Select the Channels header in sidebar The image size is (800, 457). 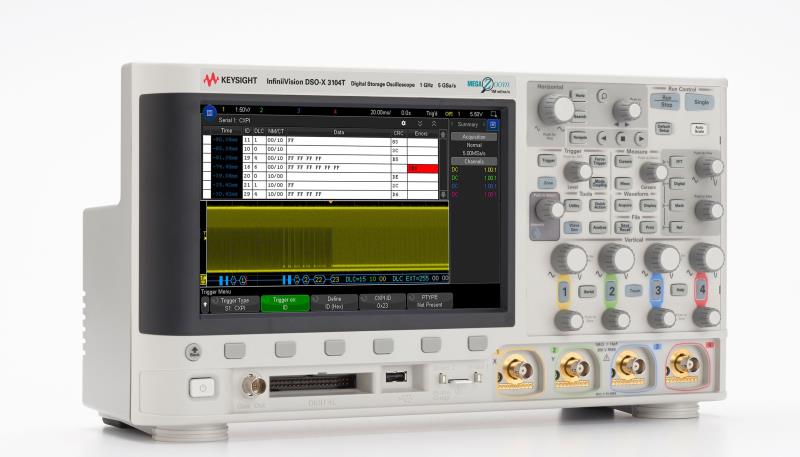tap(474, 161)
